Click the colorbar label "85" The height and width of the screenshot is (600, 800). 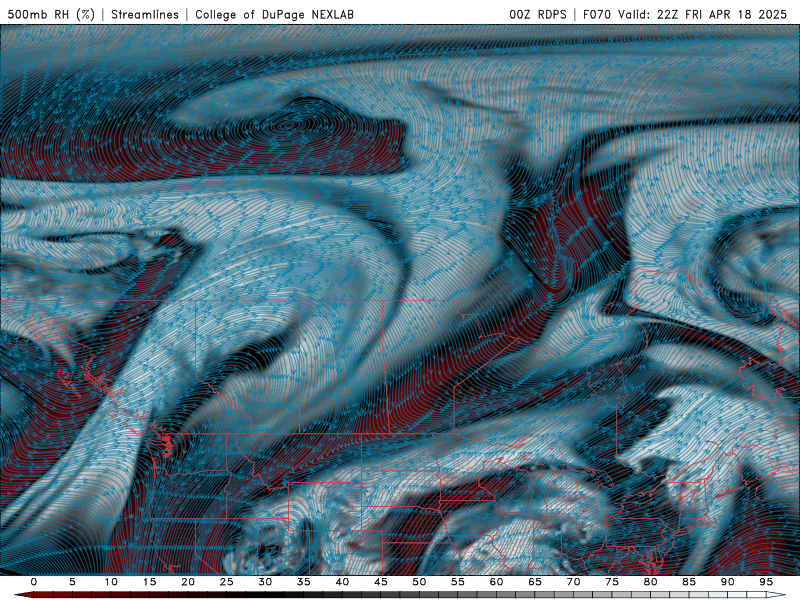[689, 582]
